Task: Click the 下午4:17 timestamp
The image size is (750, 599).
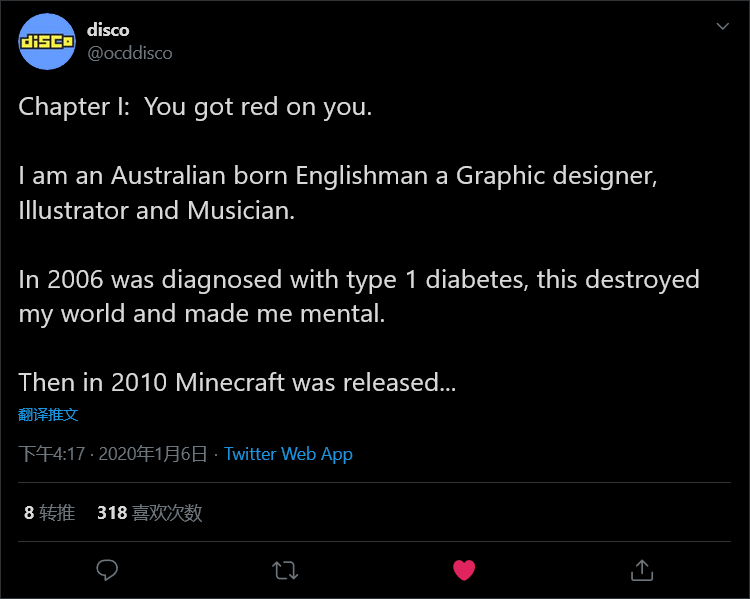Action: coord(51,454)
